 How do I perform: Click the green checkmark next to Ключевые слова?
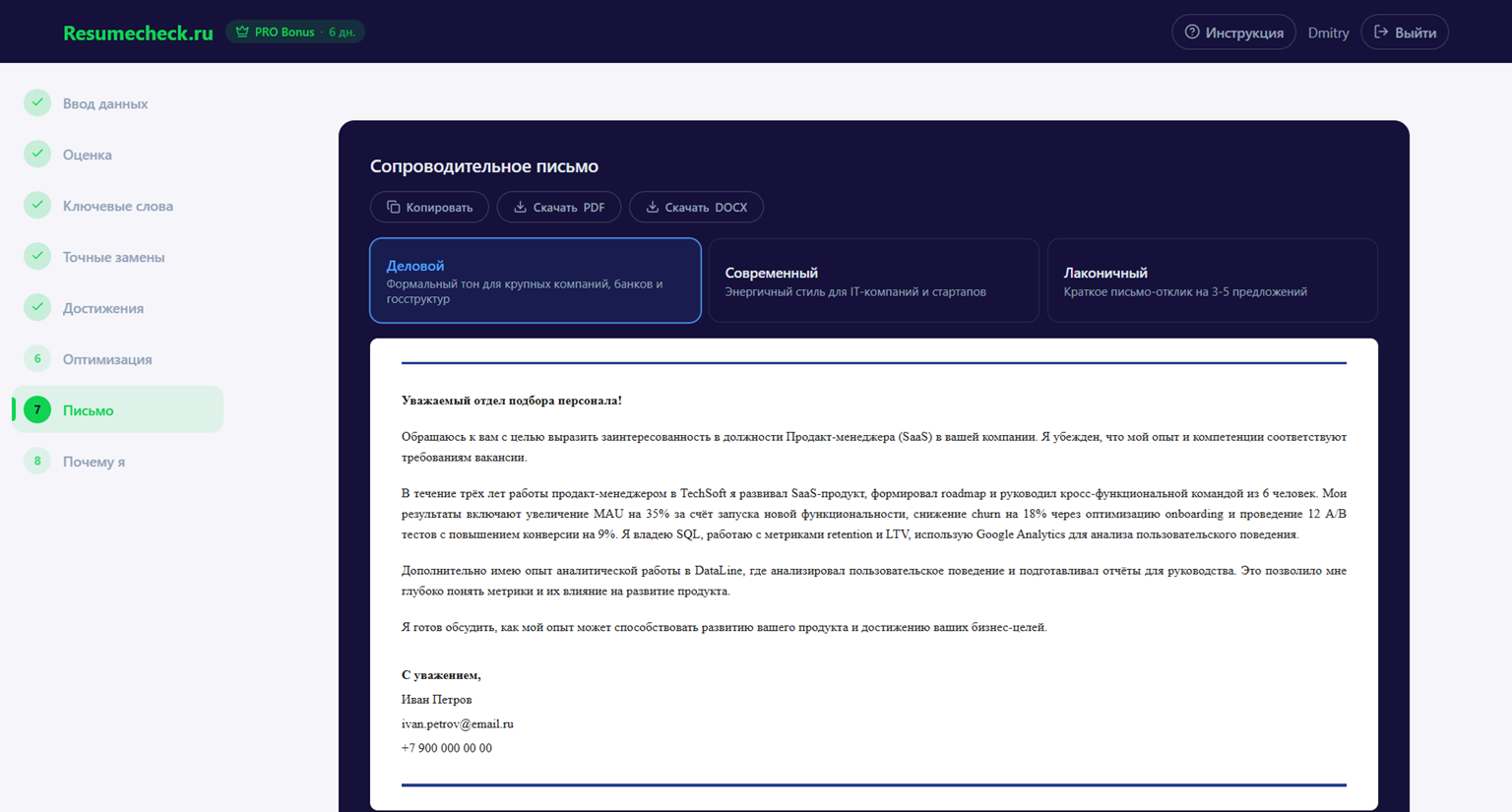tap(36, 206)
